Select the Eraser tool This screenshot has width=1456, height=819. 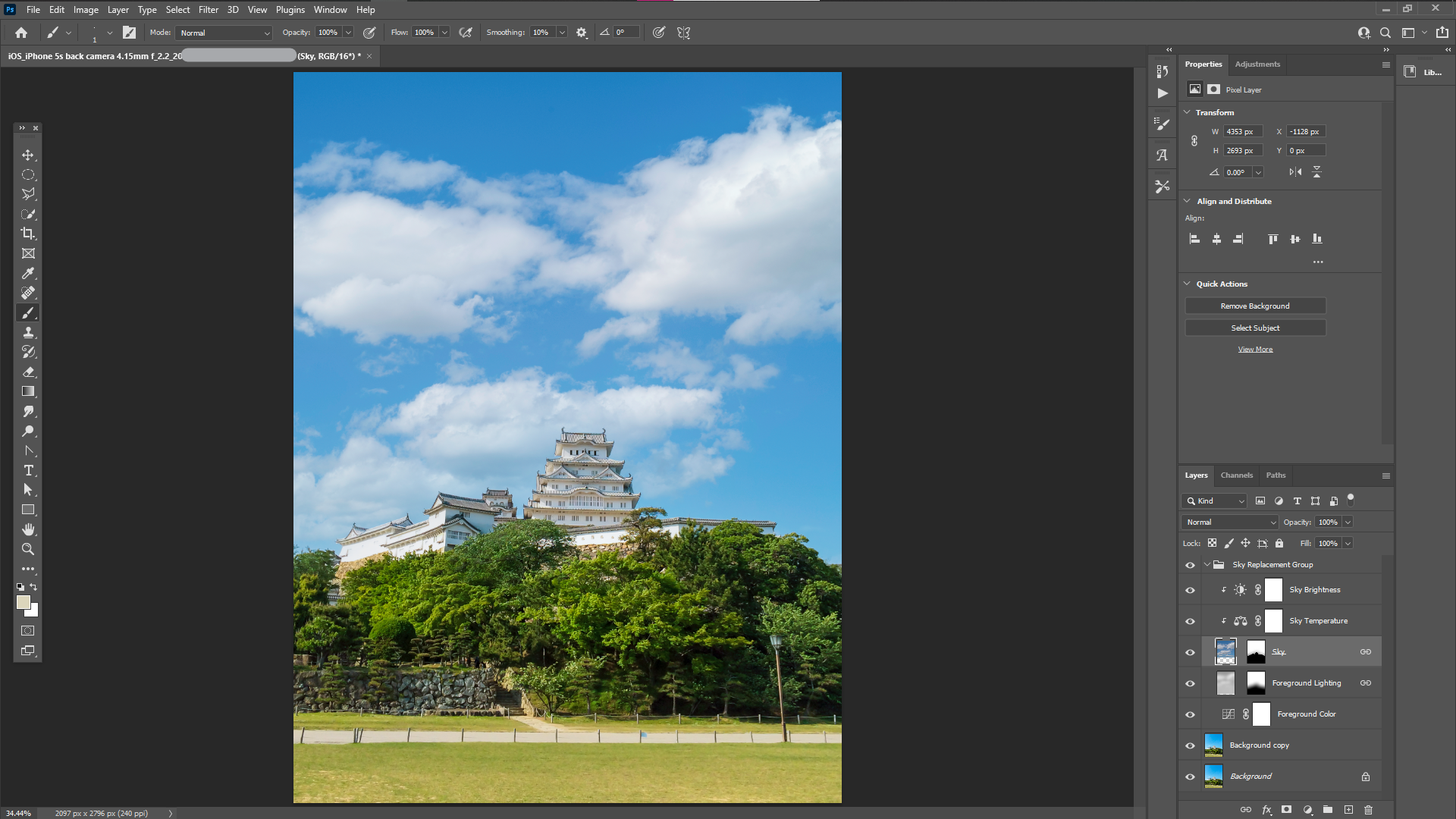click(28, 372)
